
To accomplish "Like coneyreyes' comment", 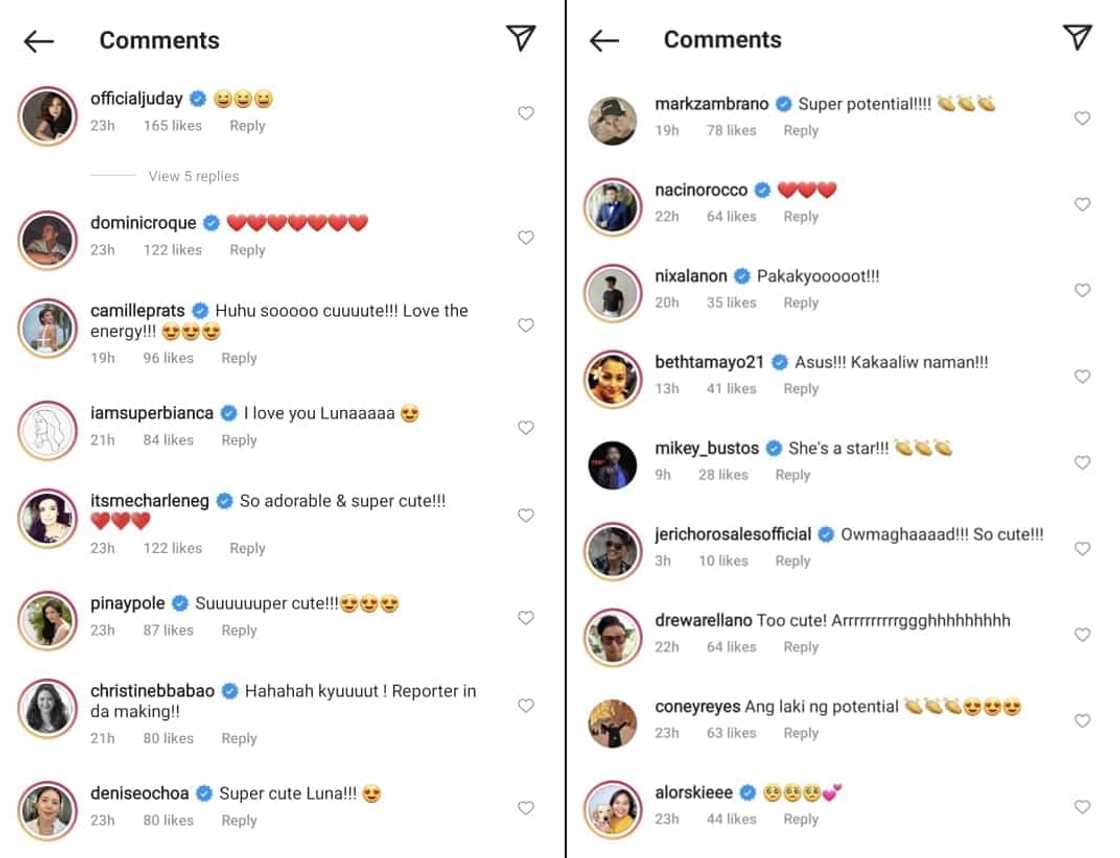I will click(1081, 720).
